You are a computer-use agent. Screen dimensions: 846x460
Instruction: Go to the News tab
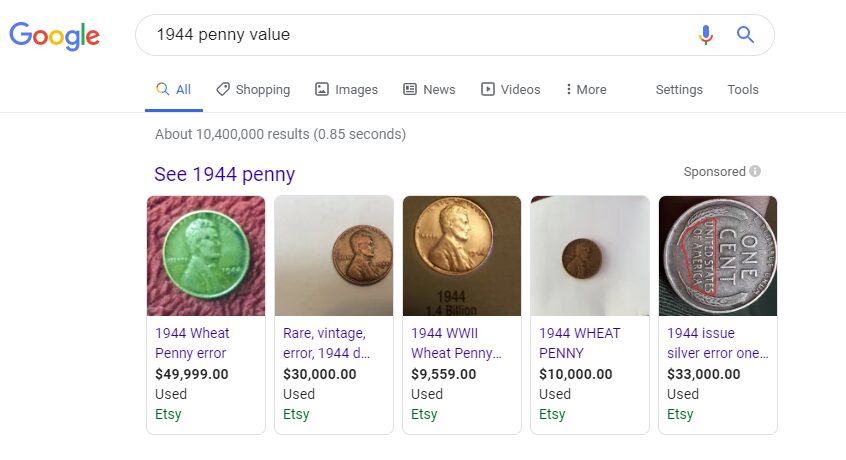click(429, 89)
